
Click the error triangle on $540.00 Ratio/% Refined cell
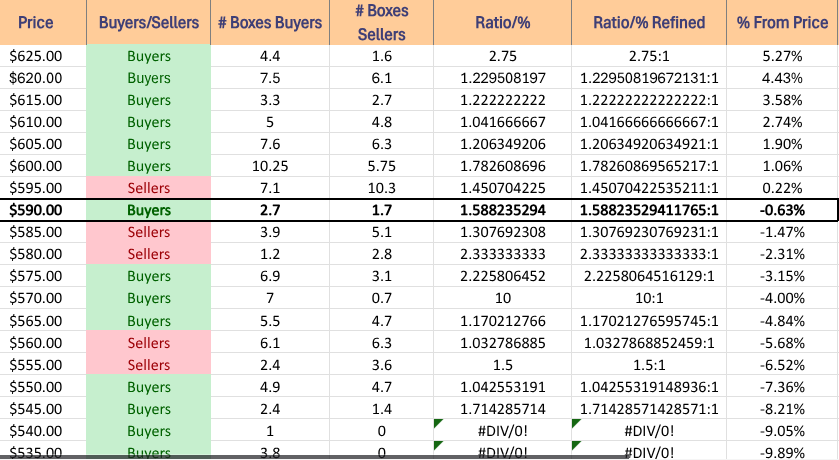(576, 423)
